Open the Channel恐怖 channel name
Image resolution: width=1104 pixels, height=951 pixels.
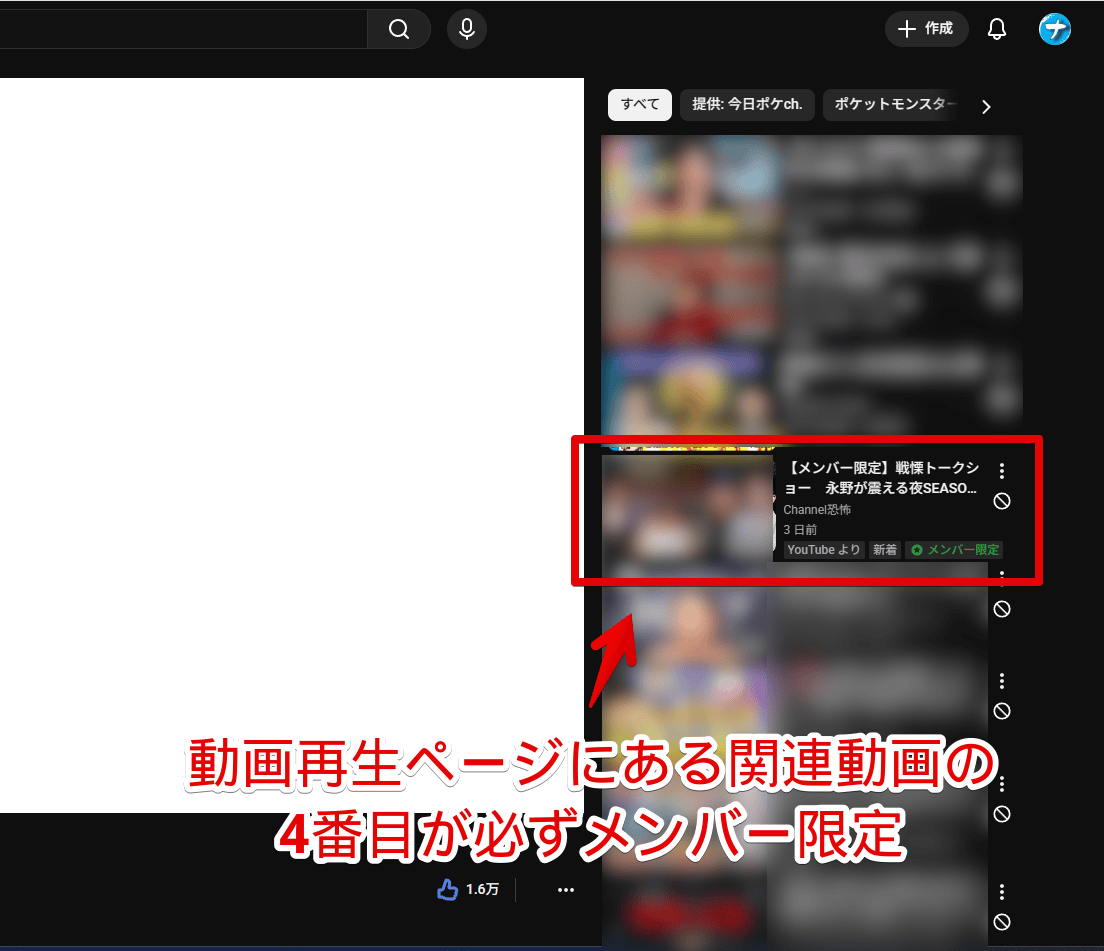point(817,510)
